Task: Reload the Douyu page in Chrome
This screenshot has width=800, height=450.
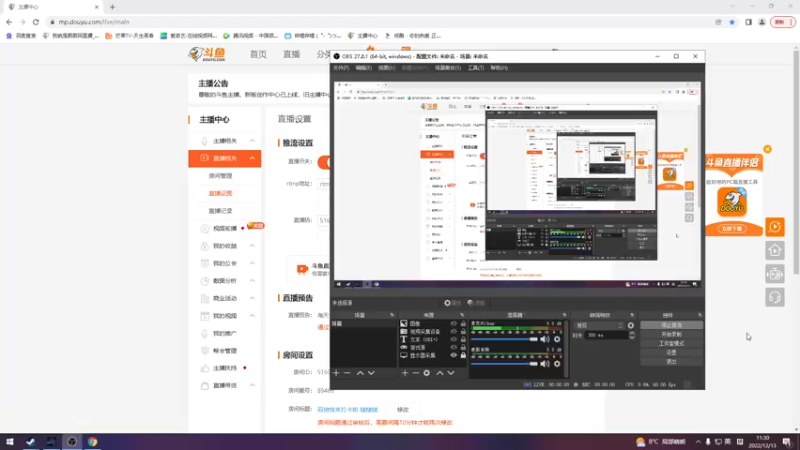Action: coord(36,22)
